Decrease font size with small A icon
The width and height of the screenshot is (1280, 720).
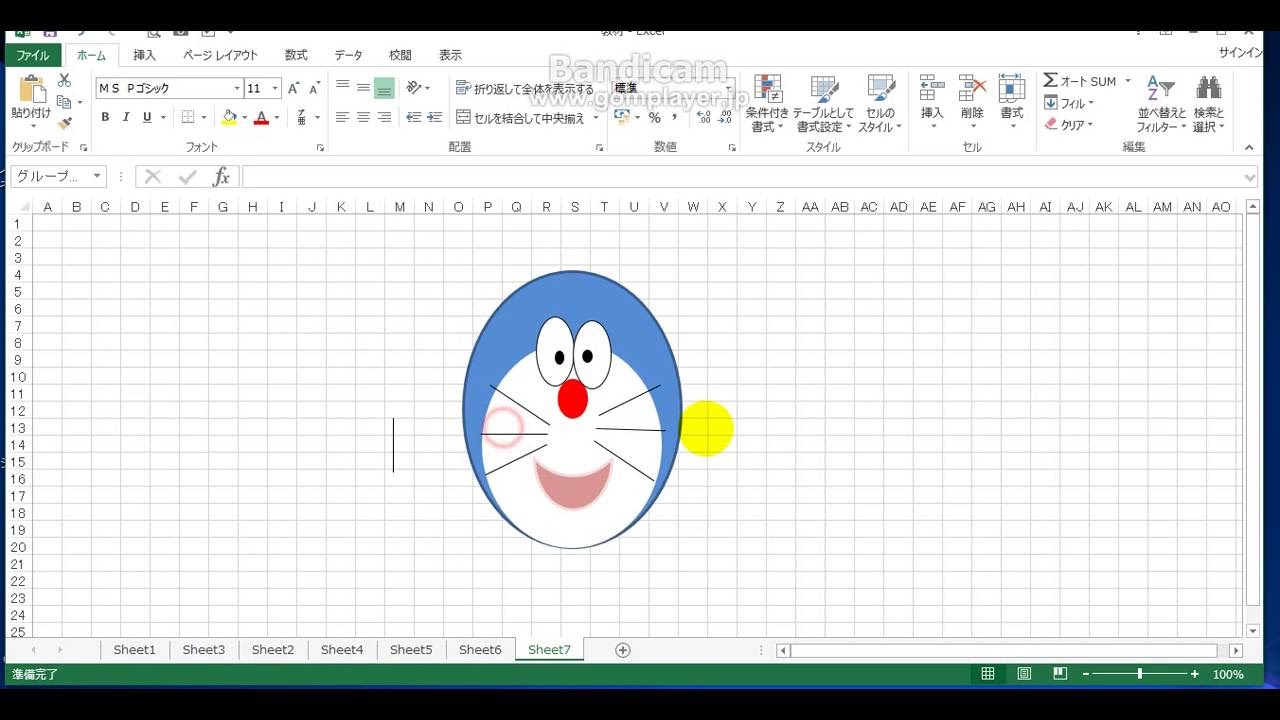point(314,88)
